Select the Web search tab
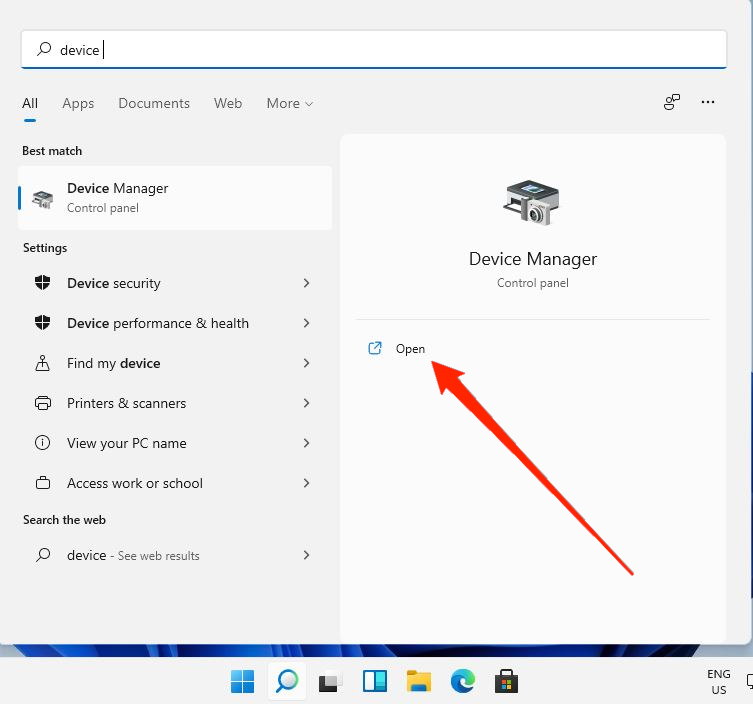The image size is (753, 704). (x=228, y=104)
